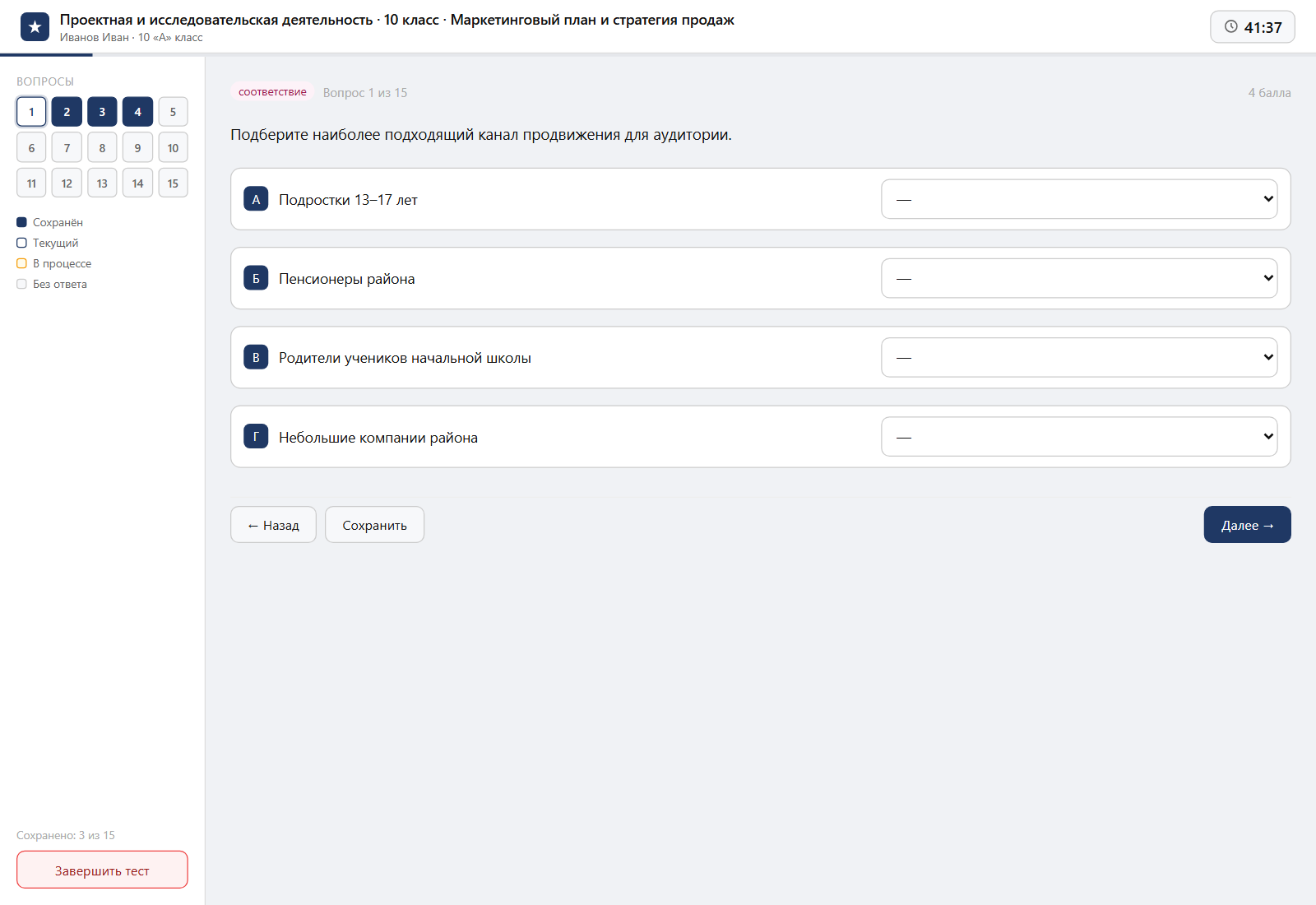Click the Сохранён legend marker

pos(22,222)
